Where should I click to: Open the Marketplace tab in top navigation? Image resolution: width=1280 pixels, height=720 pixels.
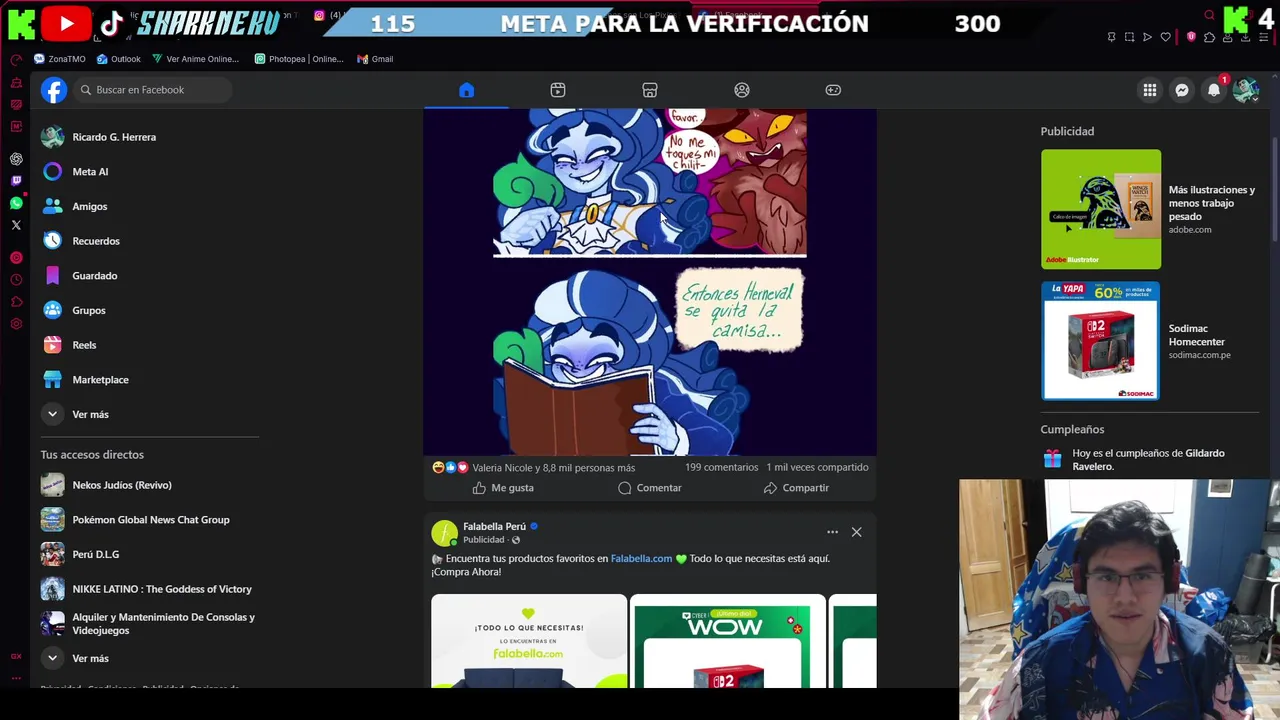(650, 90)
